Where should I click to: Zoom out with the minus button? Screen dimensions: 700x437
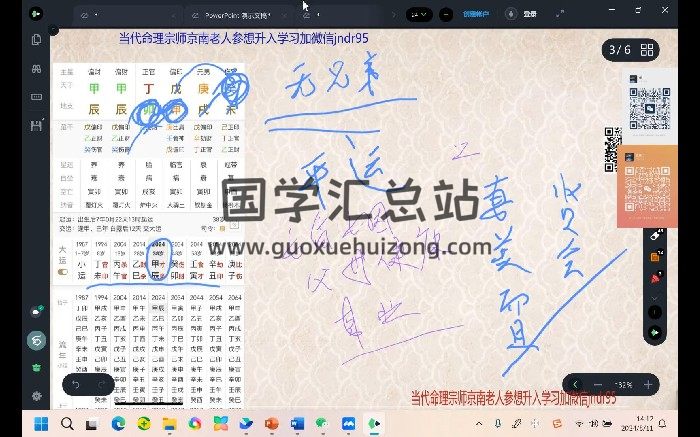tap(598, 384)
